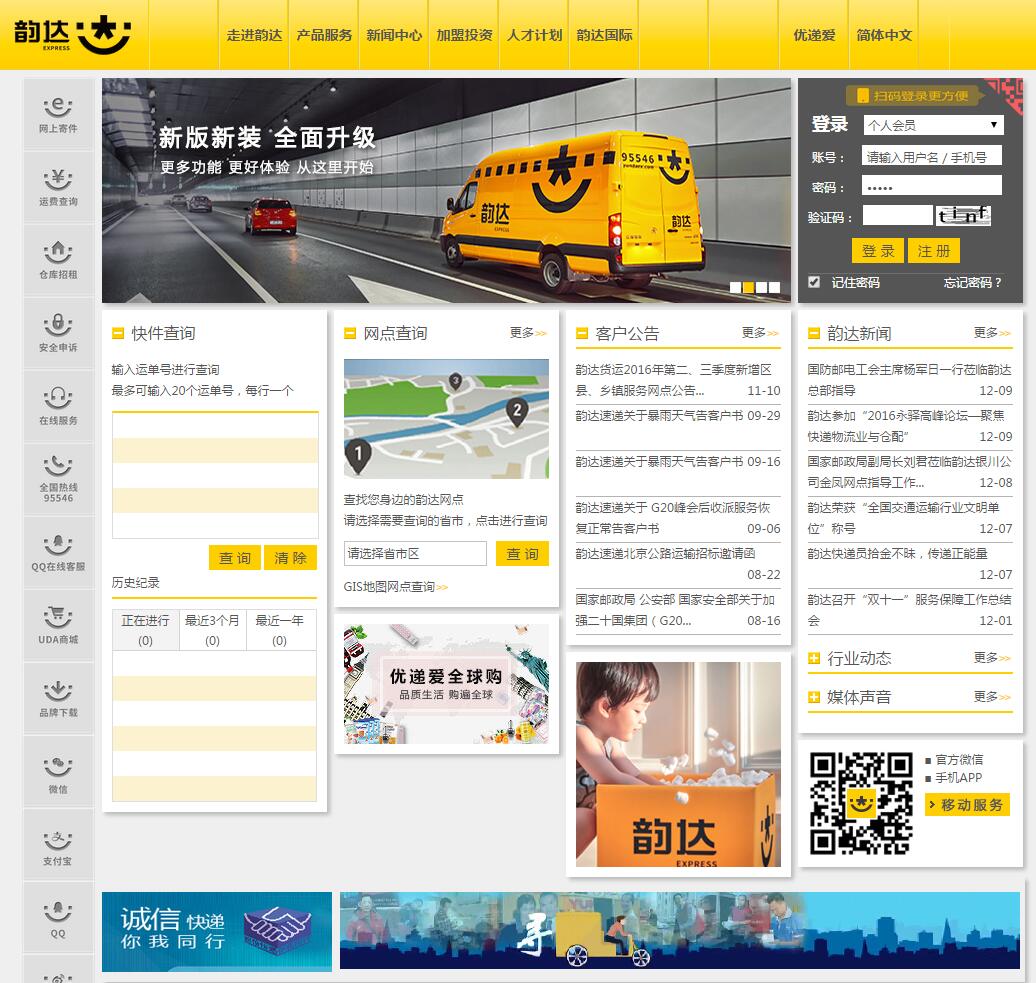Open the 新闻中心 menu
The image size is (1036, 983).
click(x=394, y=35)
